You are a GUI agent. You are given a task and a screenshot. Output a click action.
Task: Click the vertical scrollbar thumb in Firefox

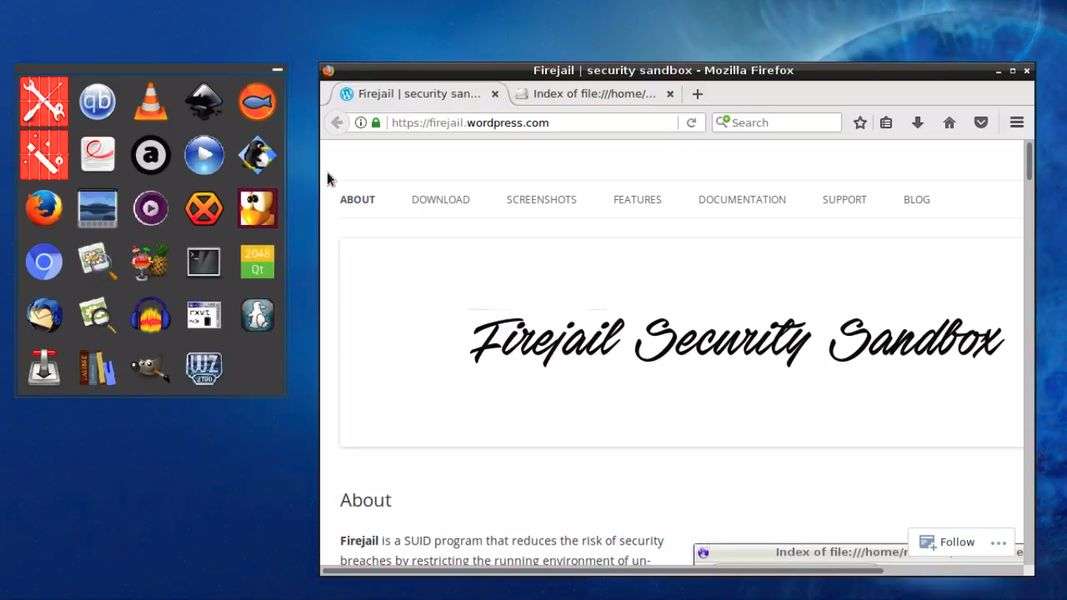[1029, 161]
